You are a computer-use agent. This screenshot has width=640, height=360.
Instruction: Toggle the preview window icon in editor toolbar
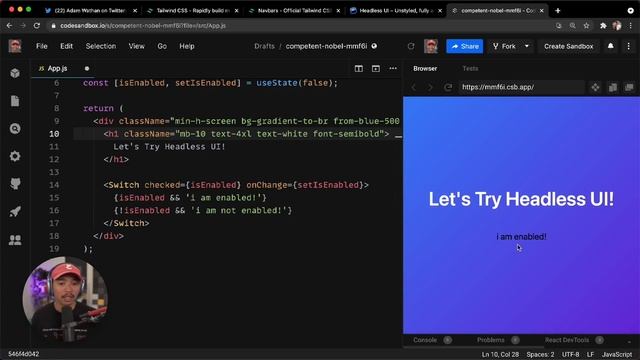point(376,69)
